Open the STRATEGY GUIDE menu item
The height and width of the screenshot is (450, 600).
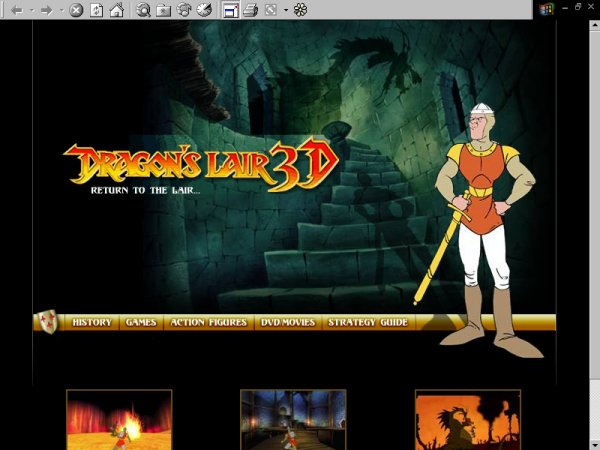[x=368, y=322]
